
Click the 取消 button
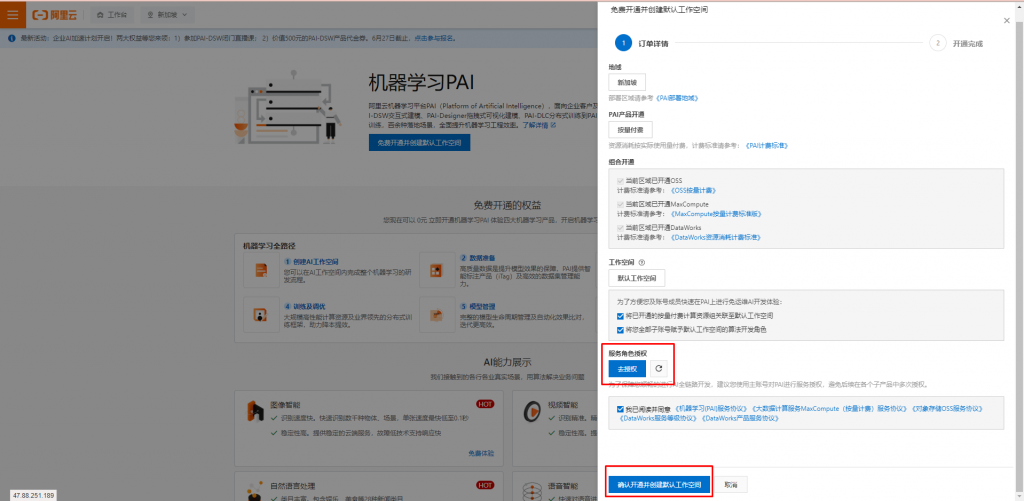[731, 485]
